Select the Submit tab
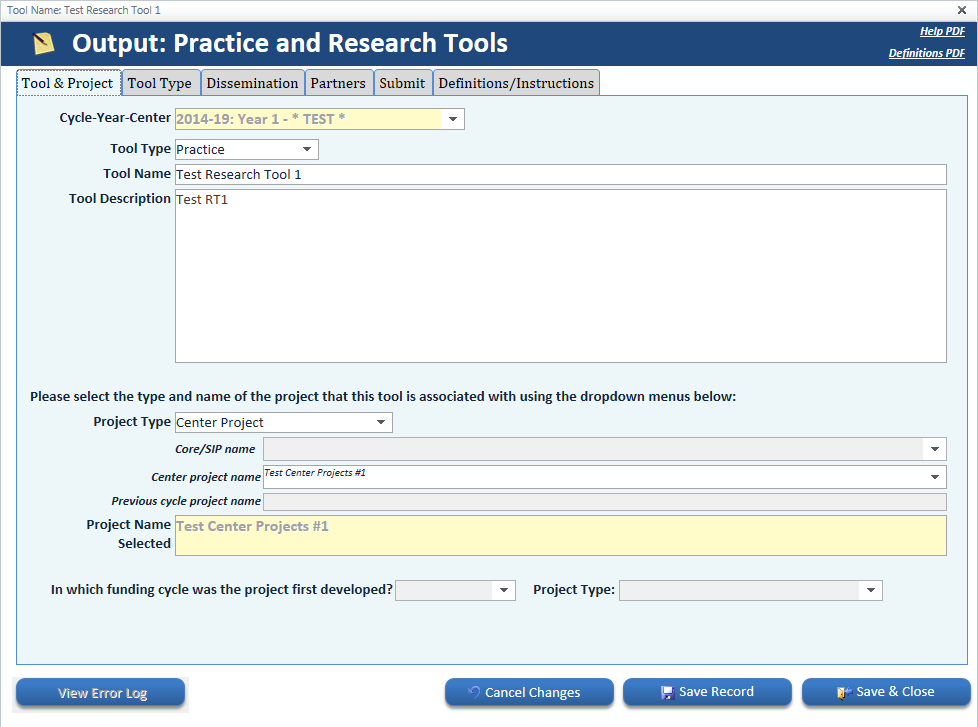 402,83
